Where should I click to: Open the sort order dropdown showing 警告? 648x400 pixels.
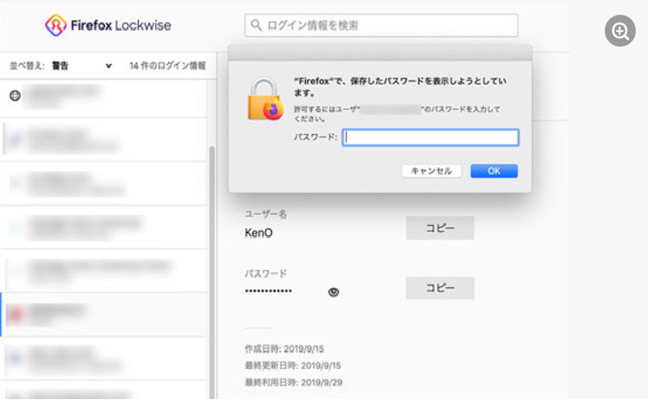coord(81,66)
